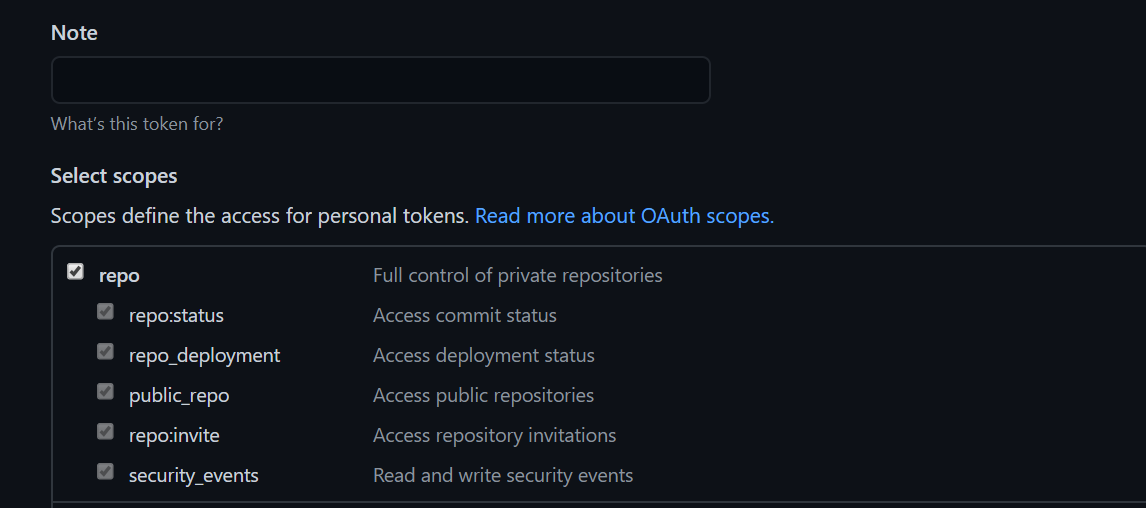The width and height of the screenshot is (1146, 508).
Task: Toggle the public_repo checkbox
Action: [105, 392]
